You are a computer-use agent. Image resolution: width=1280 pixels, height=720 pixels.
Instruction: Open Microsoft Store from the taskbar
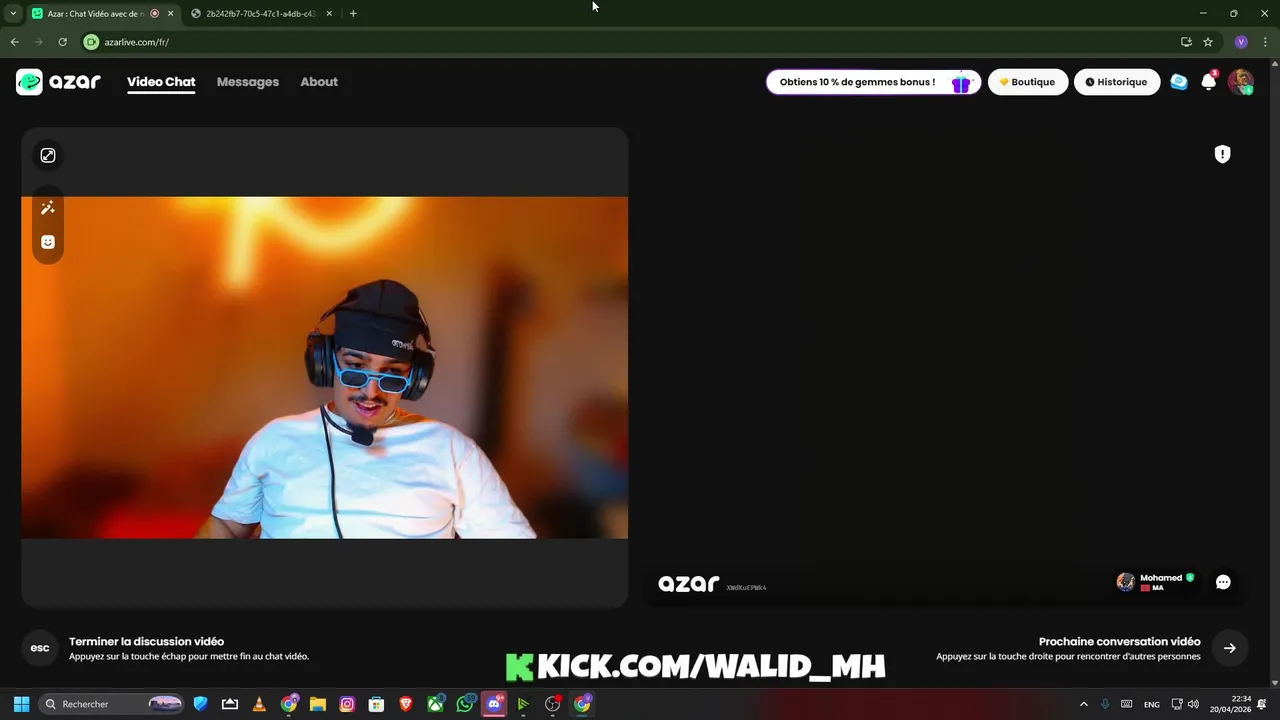pos(376,704)
